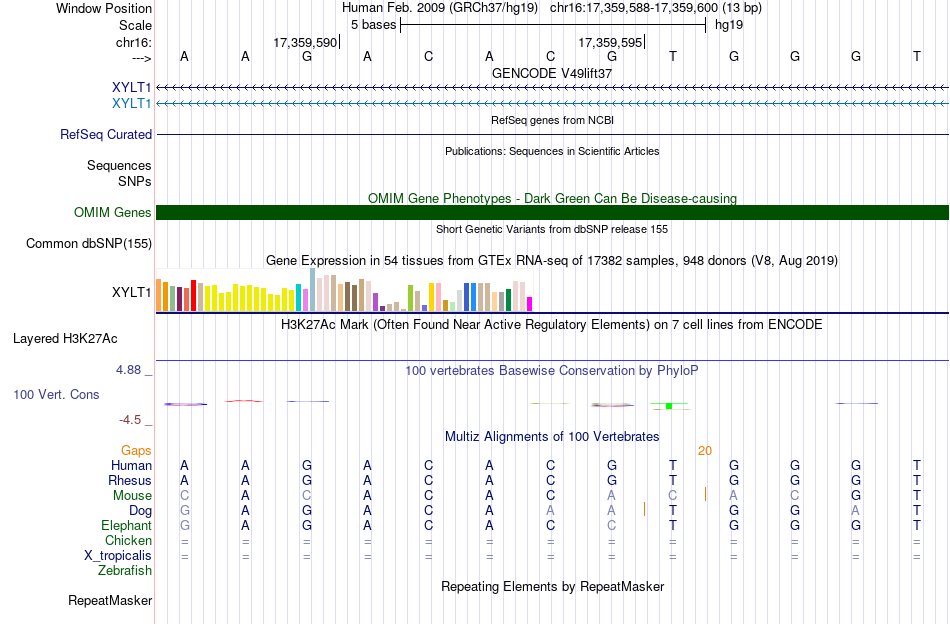Click the Zebrafish species row label
This screenshot has height=624, width=950.
coord(125,570)
